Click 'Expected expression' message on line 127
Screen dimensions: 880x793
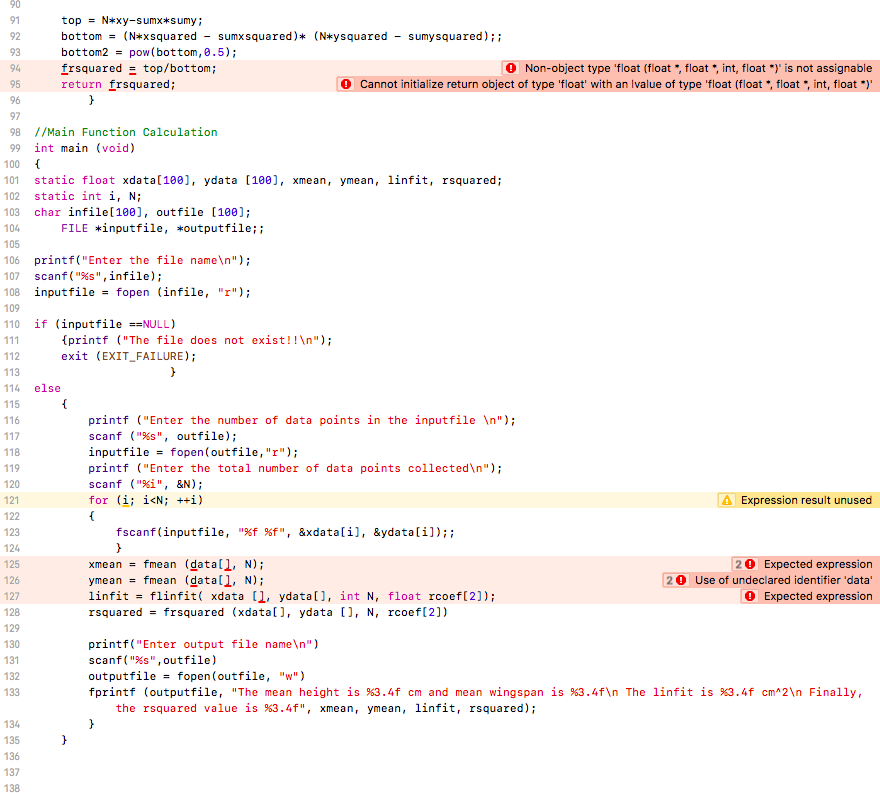click(x=818, y=596)
